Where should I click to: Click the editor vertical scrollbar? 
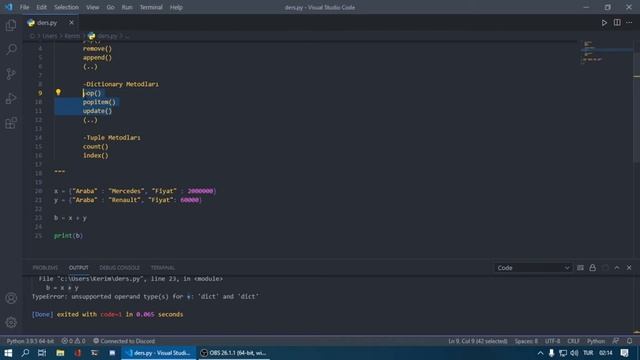point(636,102)
